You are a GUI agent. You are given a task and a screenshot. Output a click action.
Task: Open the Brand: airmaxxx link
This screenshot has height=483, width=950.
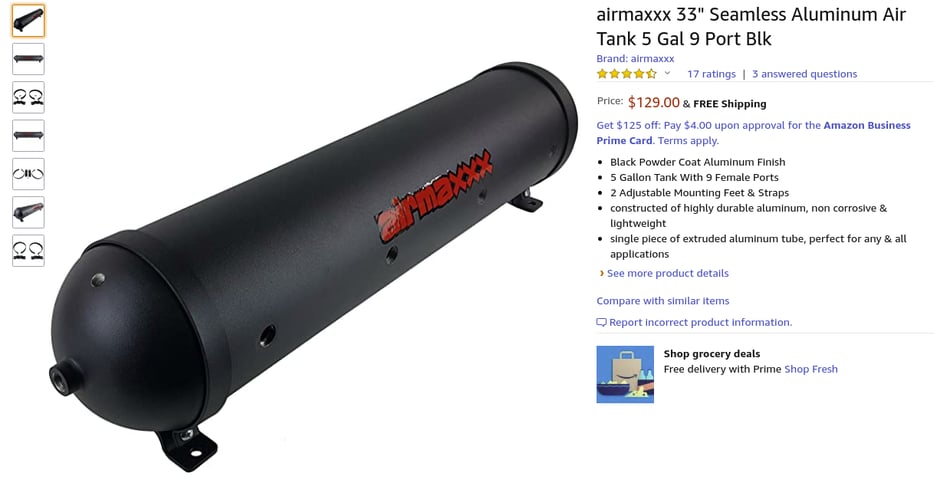click(x=635, y=59)
